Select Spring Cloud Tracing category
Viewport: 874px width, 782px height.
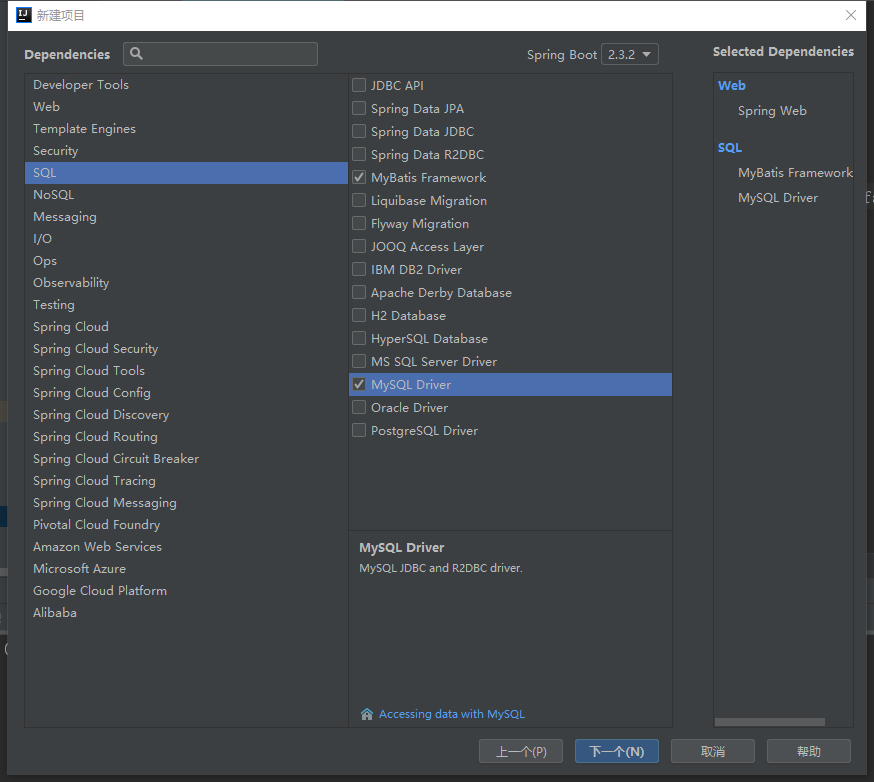[x=186, y=481]
